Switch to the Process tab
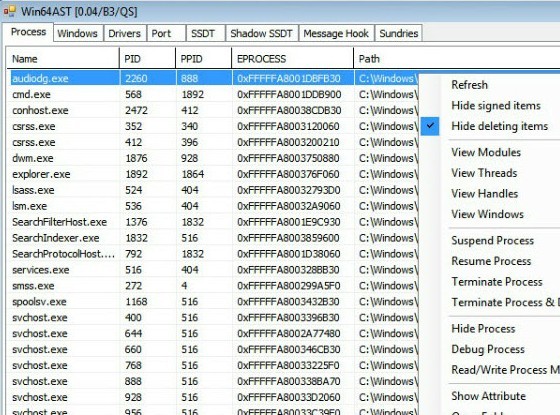 (x=28, y=32)
